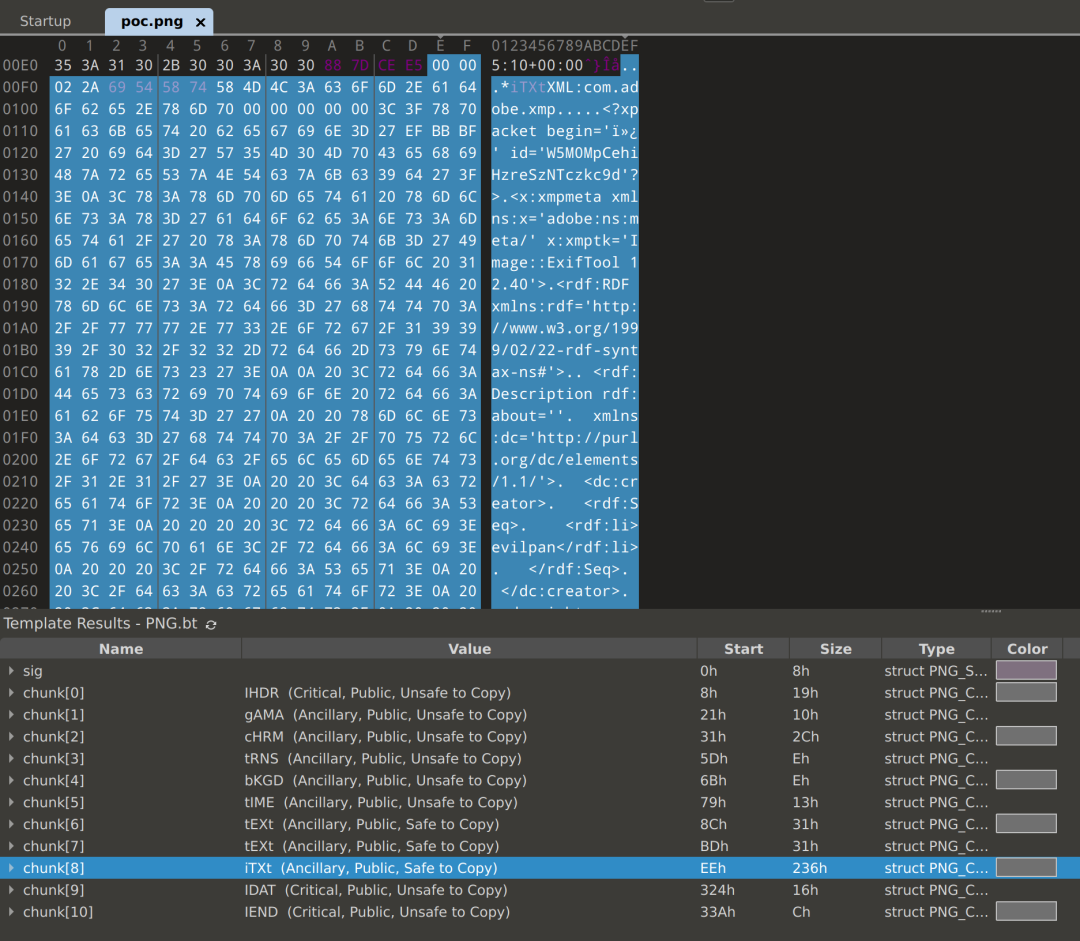The image size is (1080, 941).
Task: Expand chunk[8] iTXt row
Action: point(11,868)
